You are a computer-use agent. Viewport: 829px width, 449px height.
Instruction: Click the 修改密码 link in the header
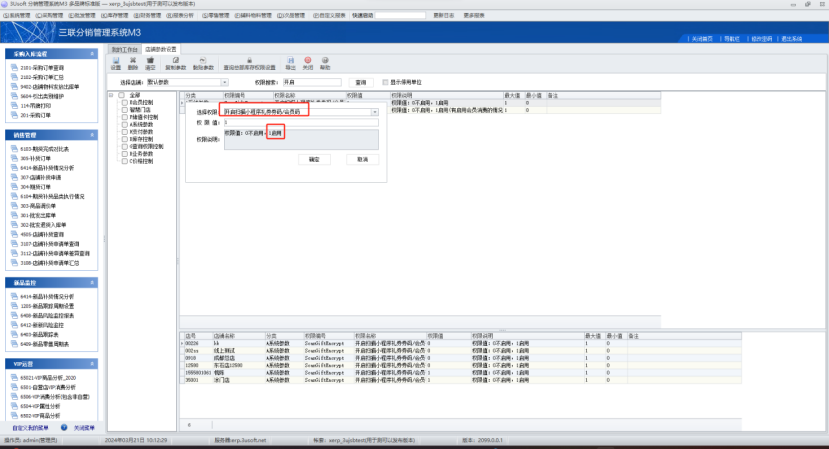click(762, 39)
